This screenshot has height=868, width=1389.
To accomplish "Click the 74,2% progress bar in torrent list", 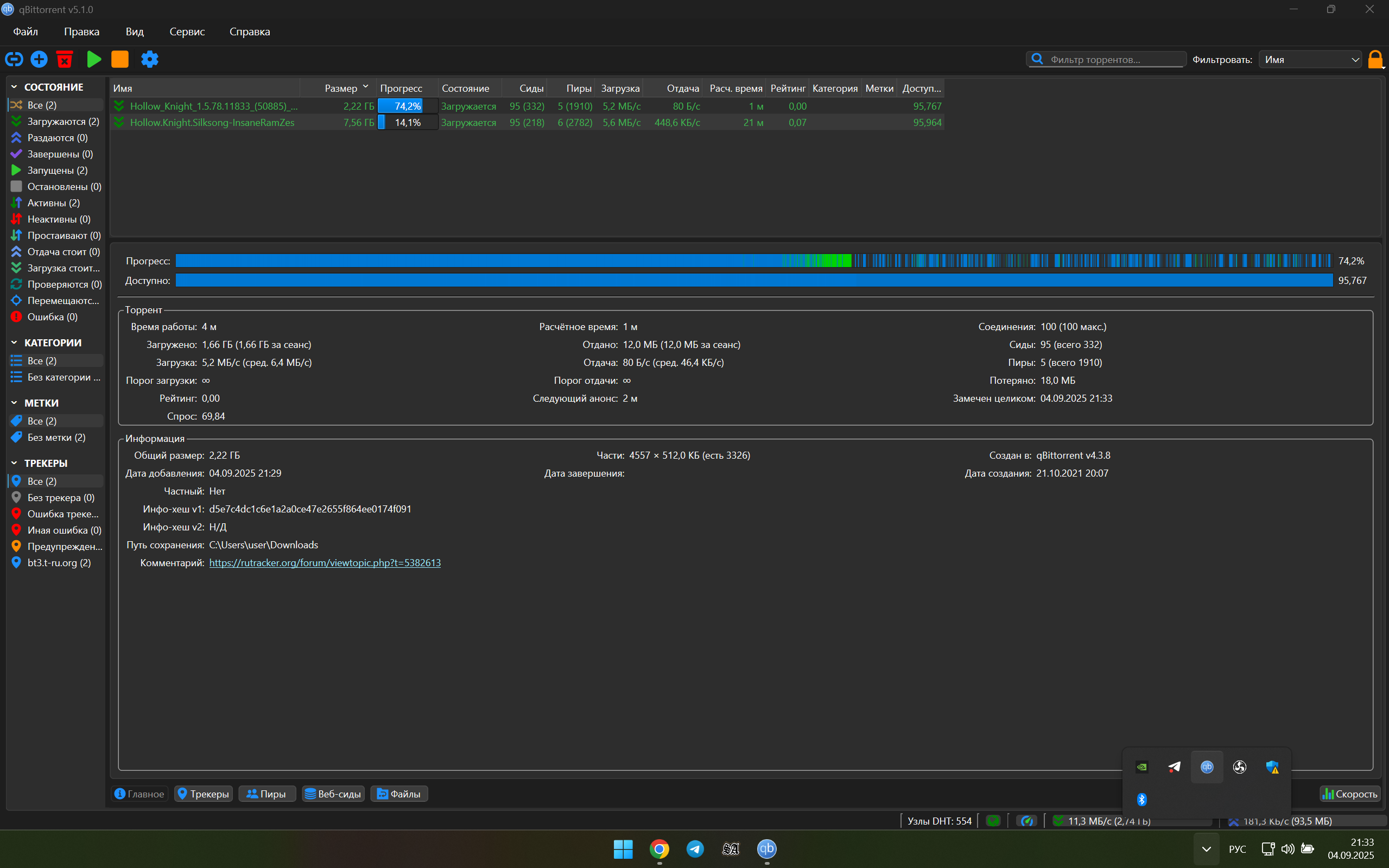I will pyautogui.click(x=408, y=106).
